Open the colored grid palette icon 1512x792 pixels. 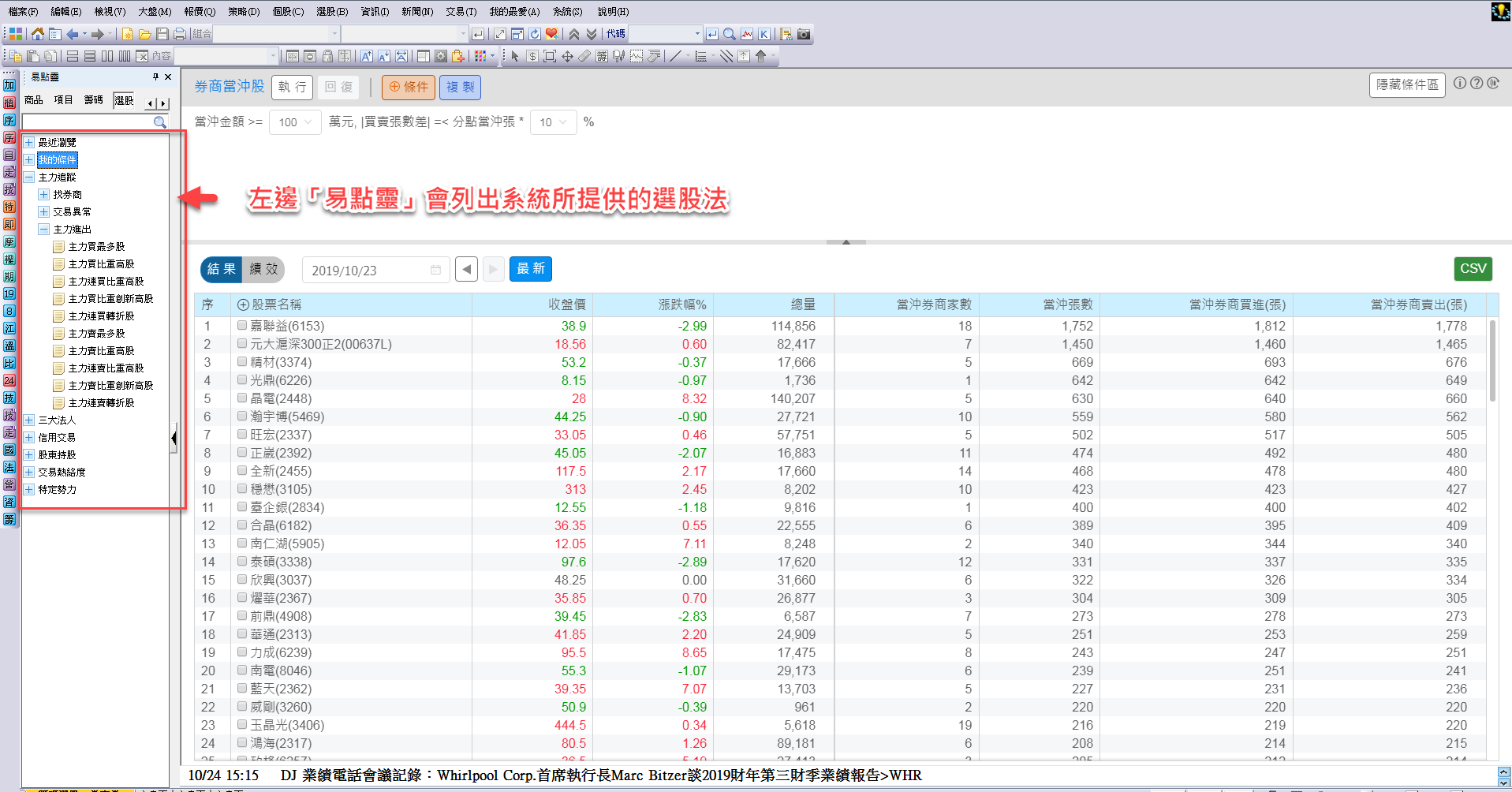pos(480,56)
